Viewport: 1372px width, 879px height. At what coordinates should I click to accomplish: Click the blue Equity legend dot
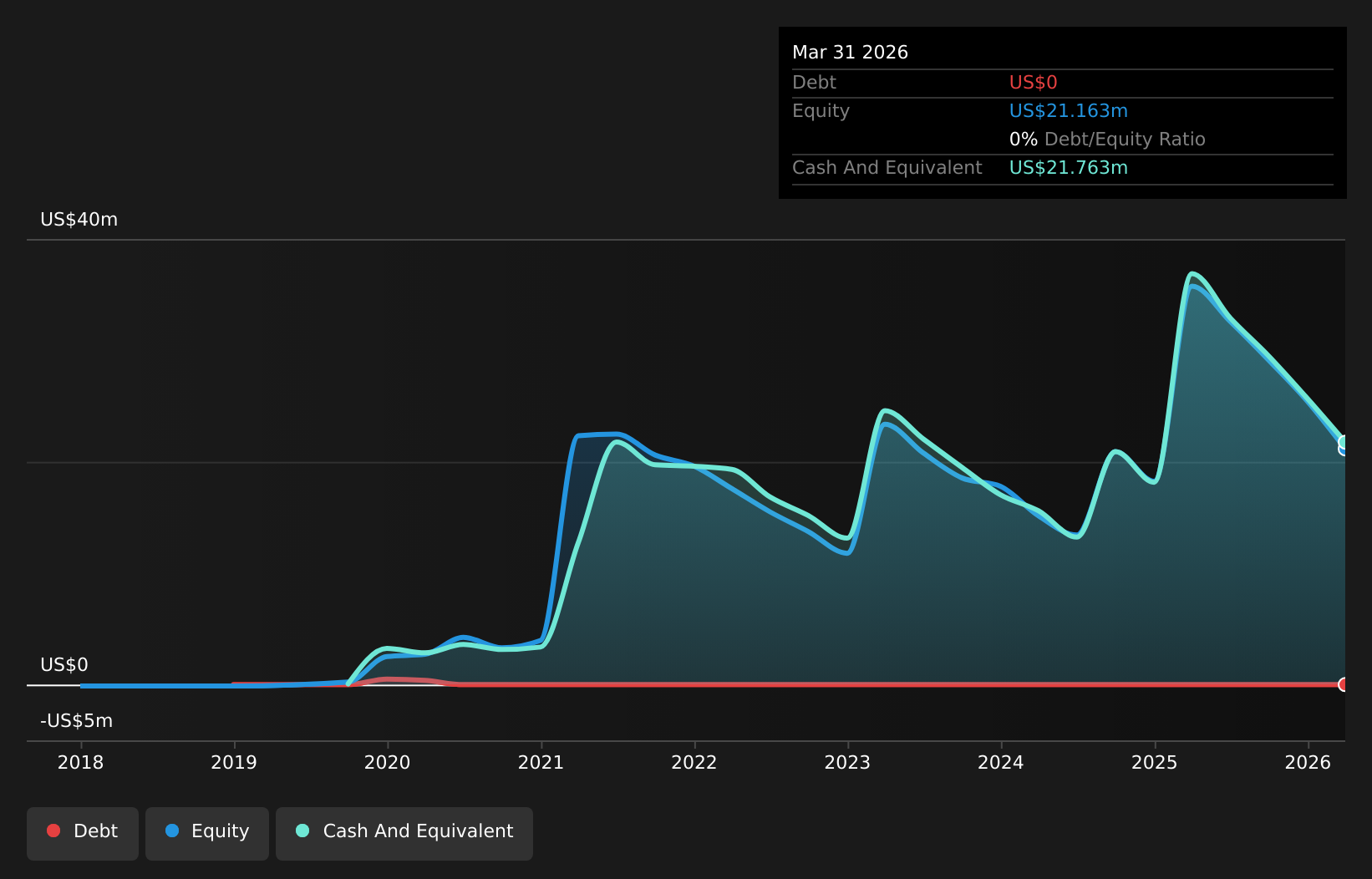[x=172, y=831]
